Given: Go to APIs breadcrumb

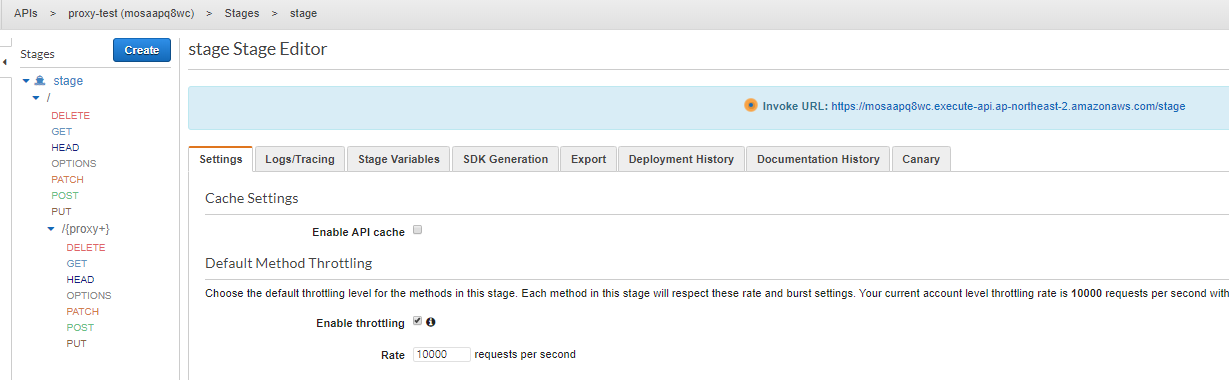Looking at the screenshot, I should [x=26, y=14].
